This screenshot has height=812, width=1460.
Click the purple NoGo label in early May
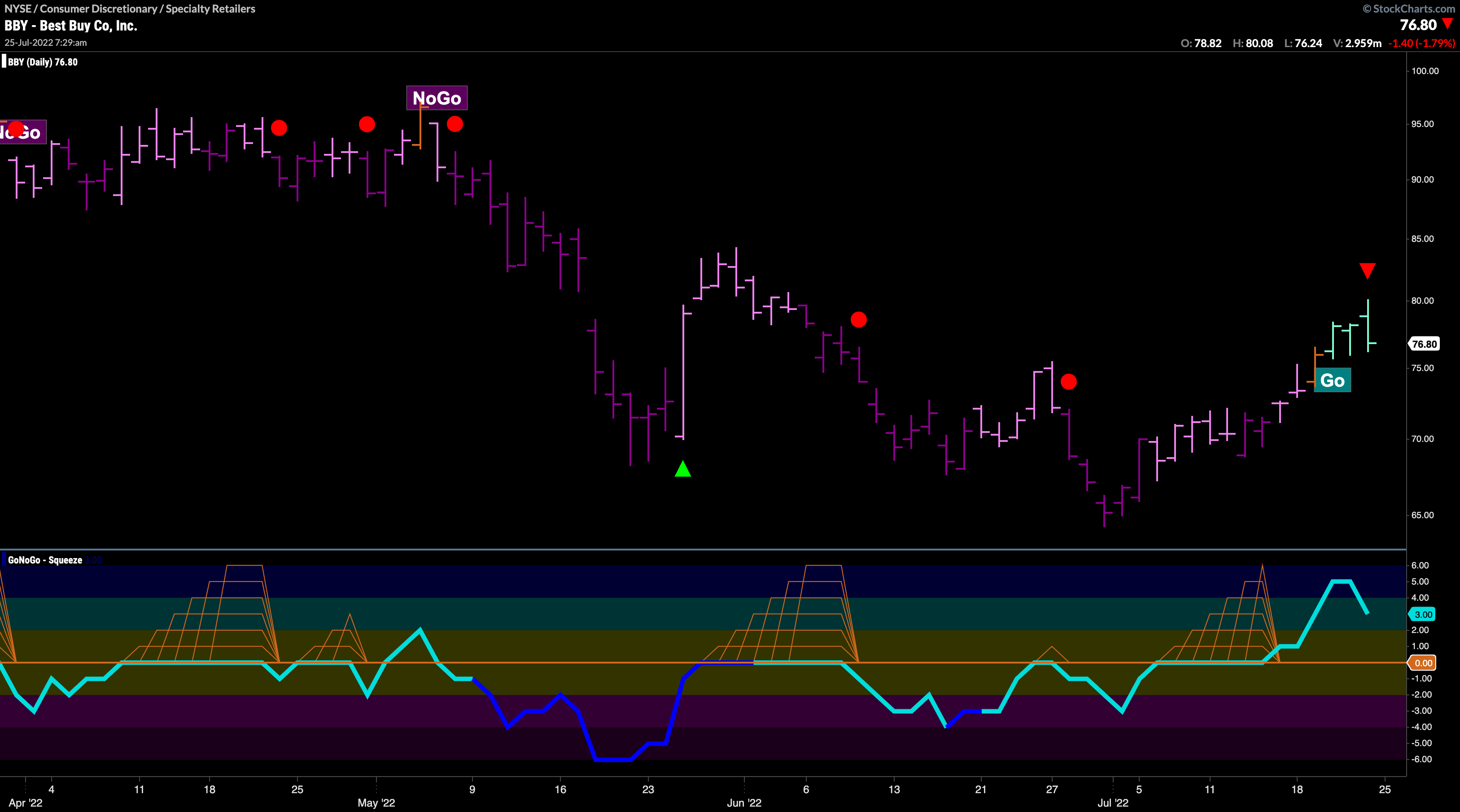point(437,98)
